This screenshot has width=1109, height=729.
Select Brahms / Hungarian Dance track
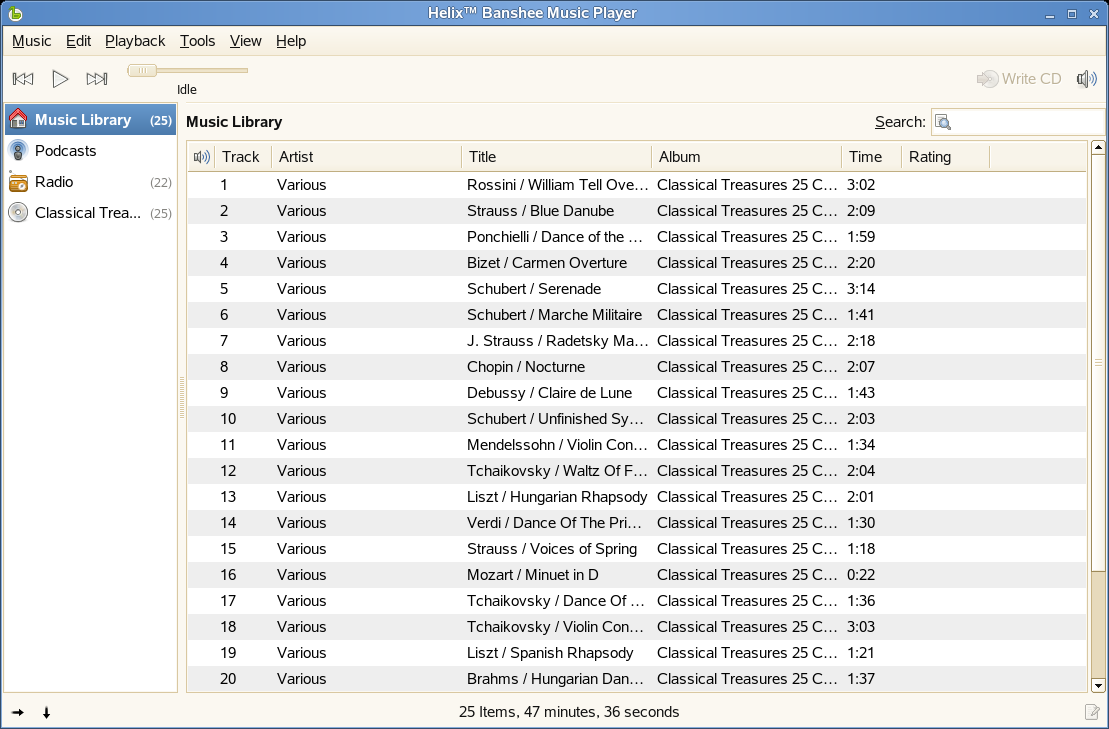click(x=637, y=679)
